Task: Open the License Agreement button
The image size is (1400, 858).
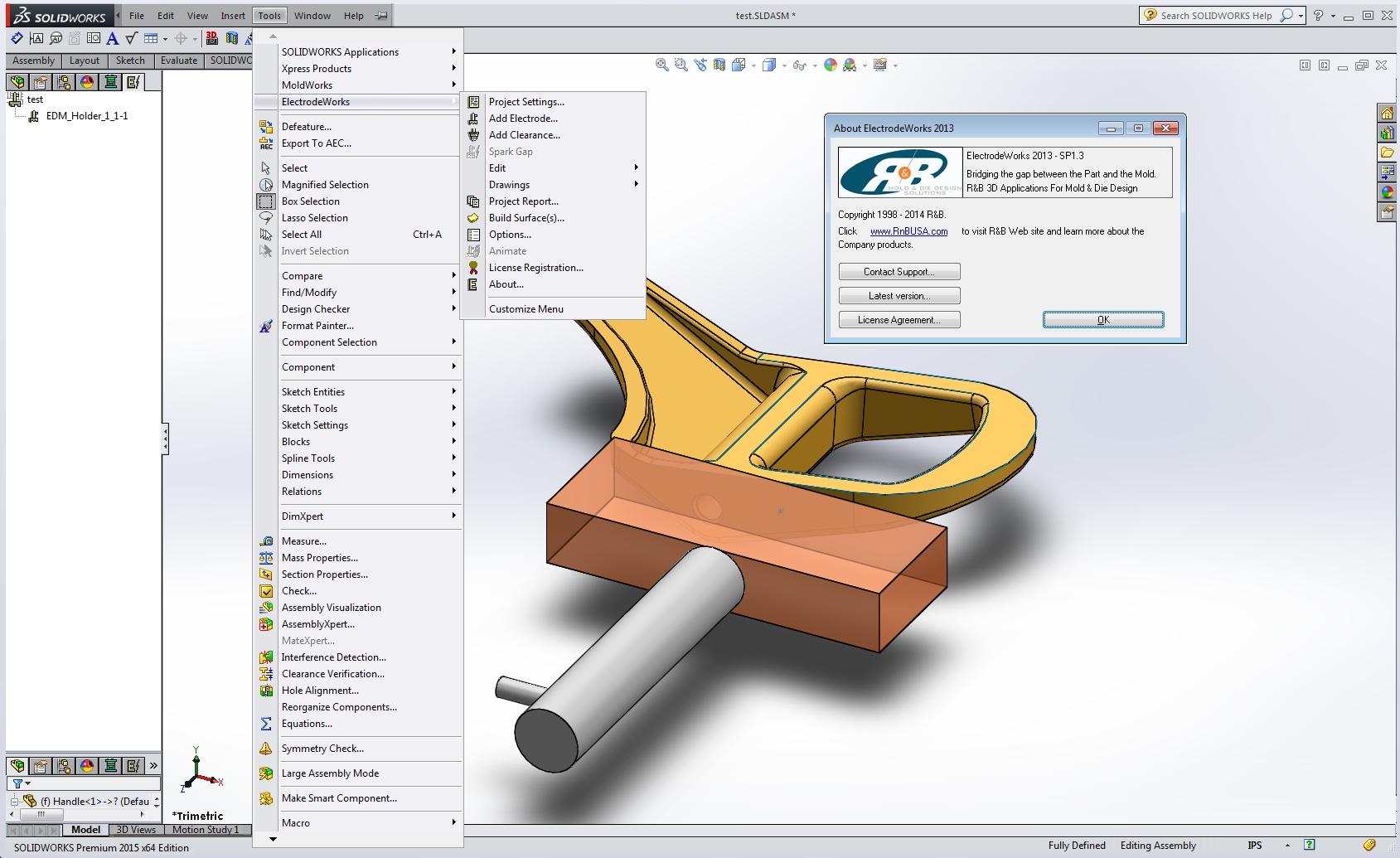Action: 899,320
